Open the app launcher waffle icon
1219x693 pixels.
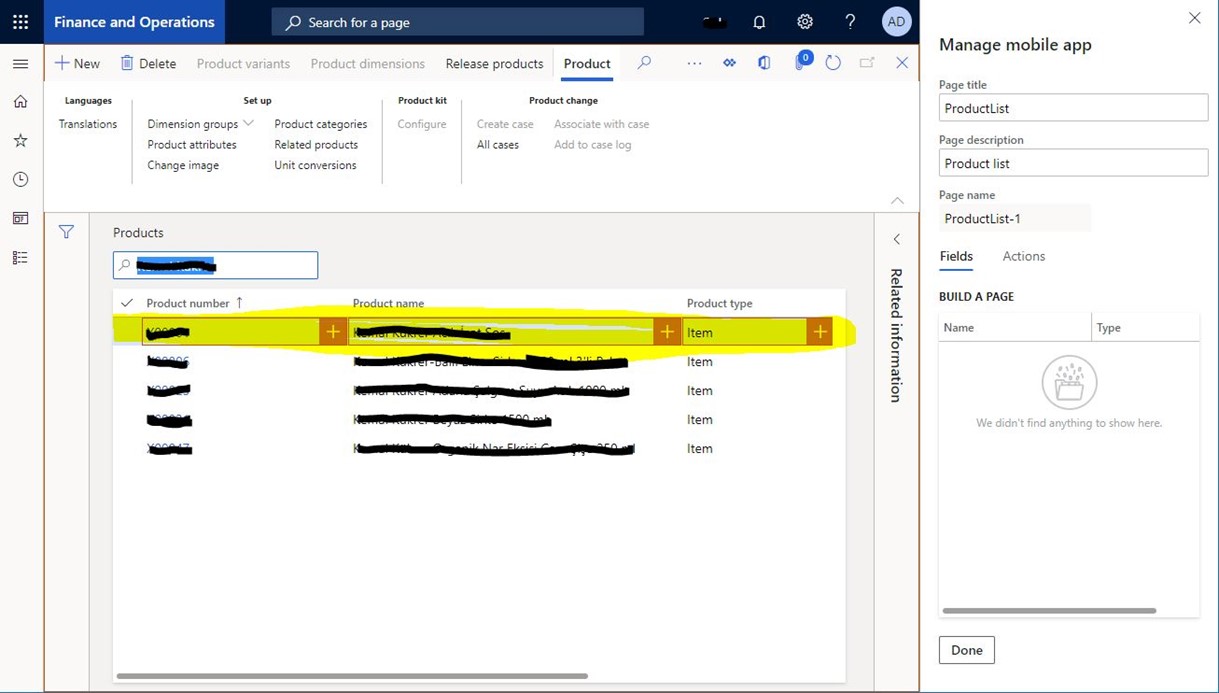point(20,22)
